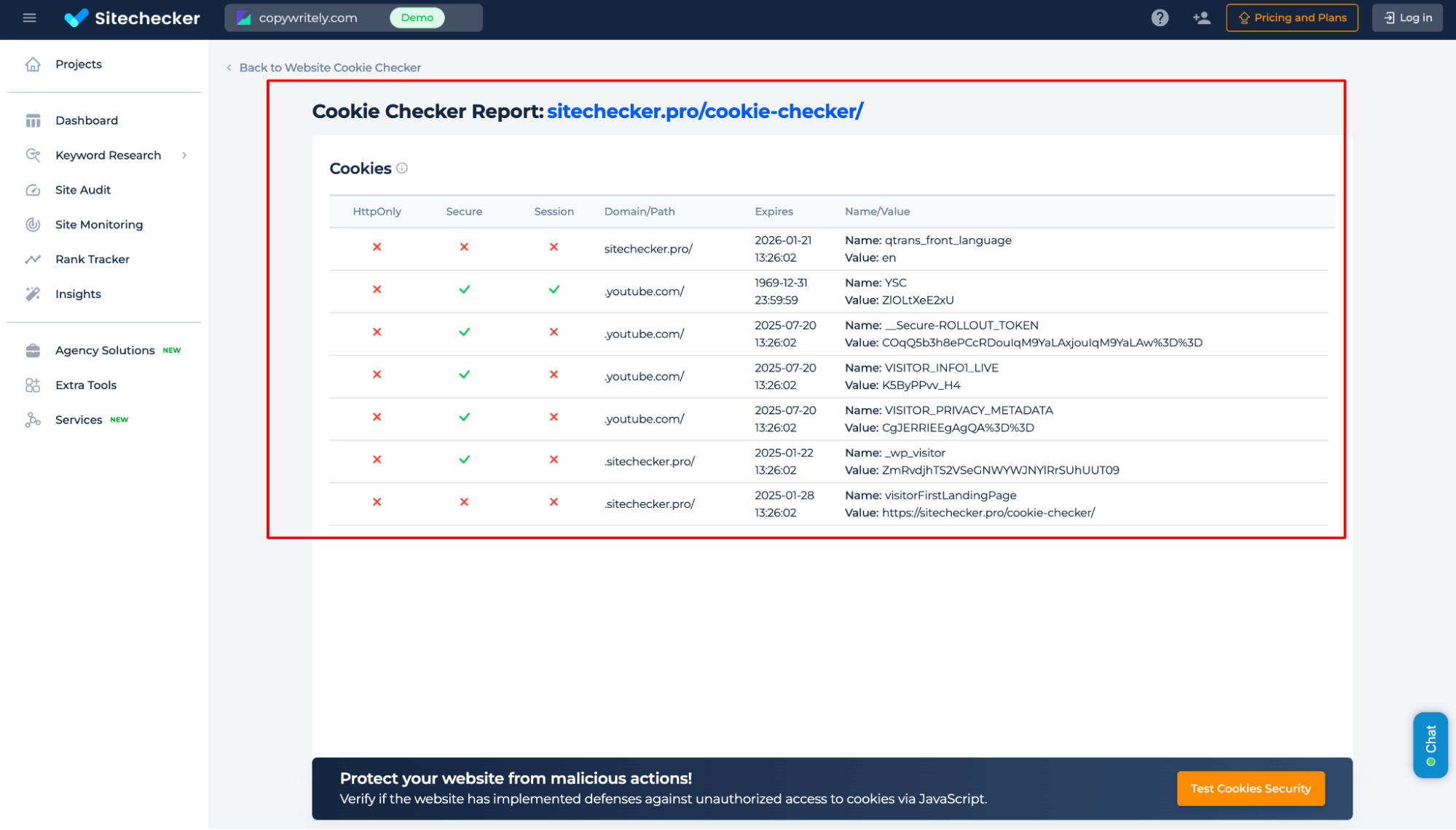This screenshot has height=830, width=1456.
Task: Open Extra Tools in the sidebar
Action: (86, 385)
